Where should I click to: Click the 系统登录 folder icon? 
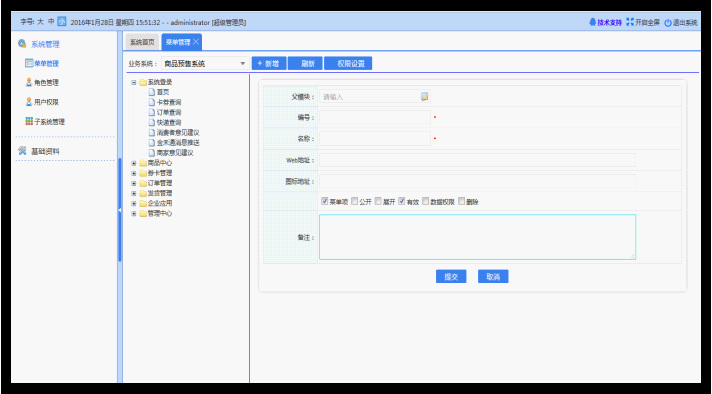point(143,83)
